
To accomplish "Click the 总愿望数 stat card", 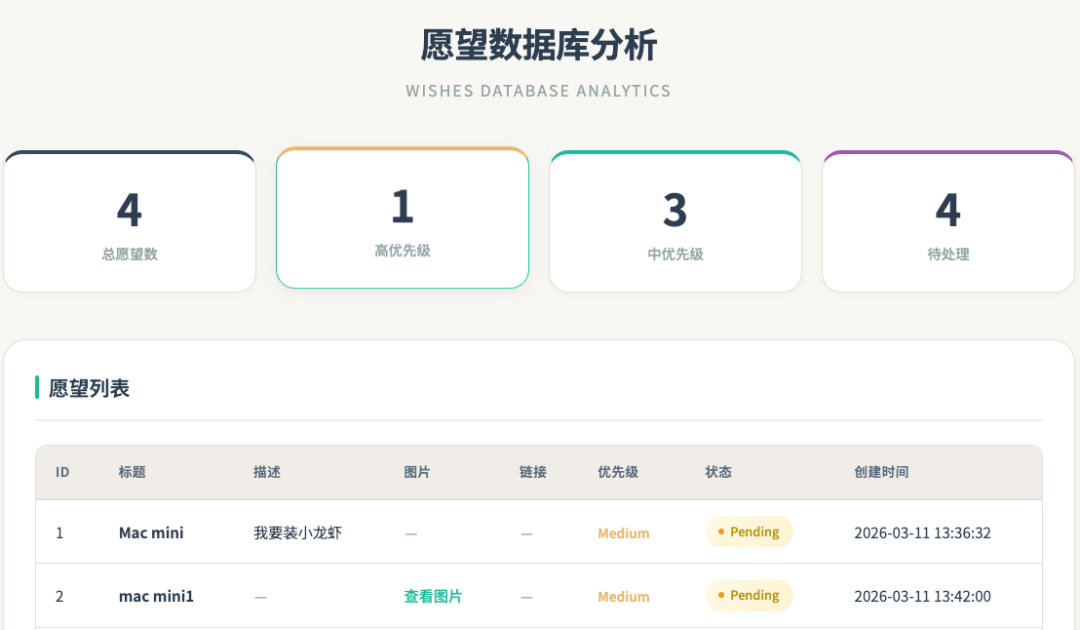I will (129, 221).
